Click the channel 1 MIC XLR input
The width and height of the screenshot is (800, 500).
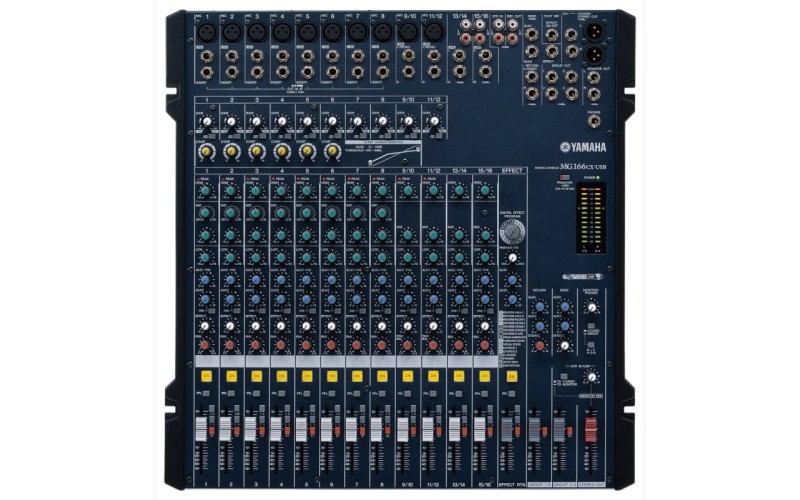tap(207, 34)
